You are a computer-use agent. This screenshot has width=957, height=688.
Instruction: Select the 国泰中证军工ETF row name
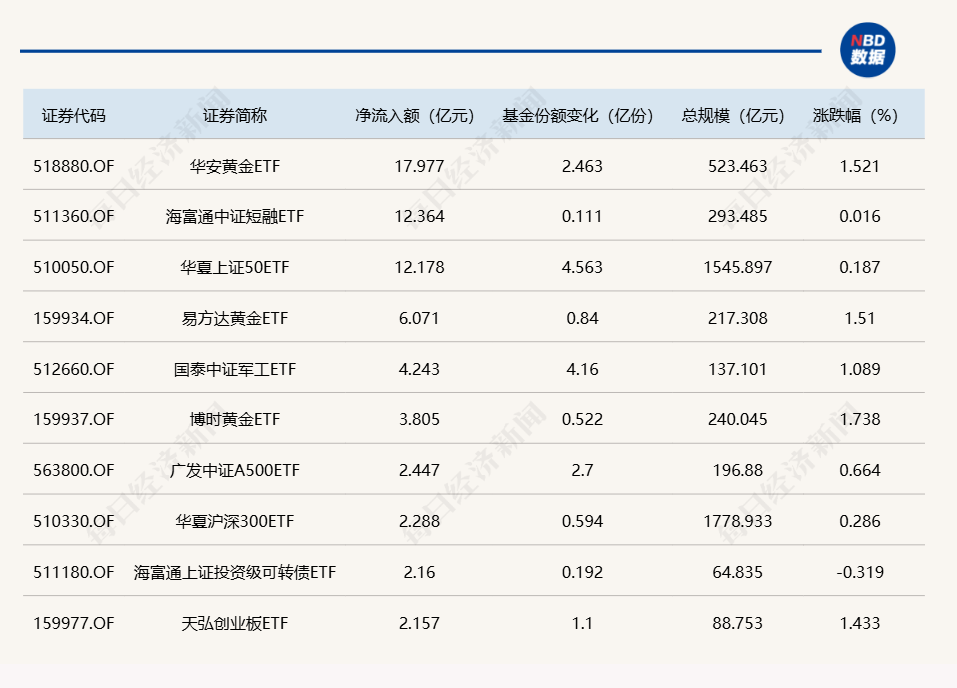tap(235, 369)
